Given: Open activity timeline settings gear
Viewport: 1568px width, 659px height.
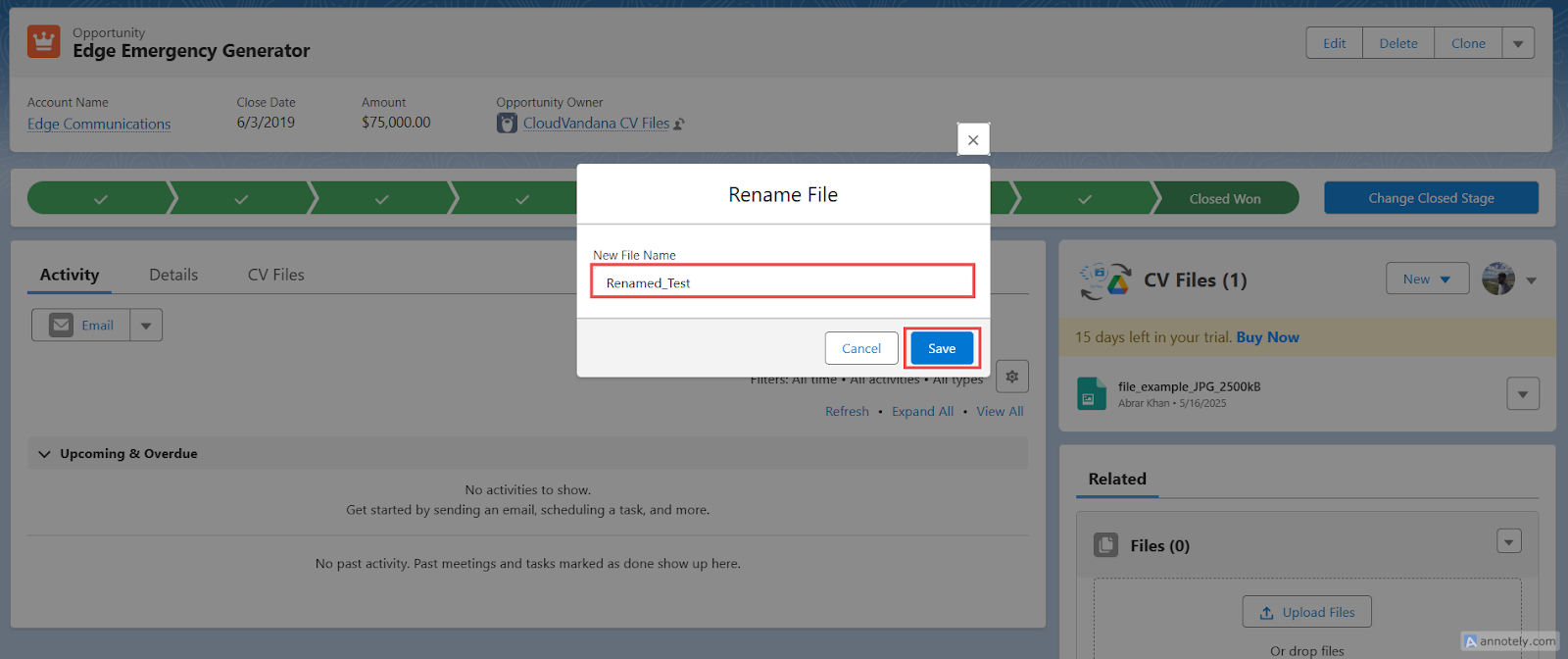Looking at the screenshot, I should coord(1012,377).
